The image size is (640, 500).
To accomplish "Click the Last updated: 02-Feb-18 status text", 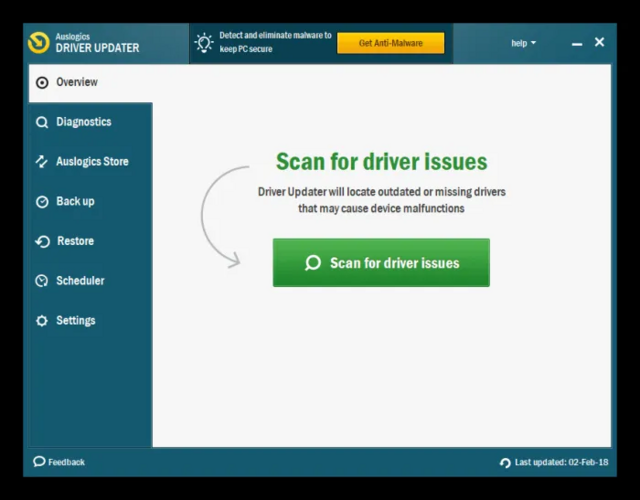I will point(562,462).
